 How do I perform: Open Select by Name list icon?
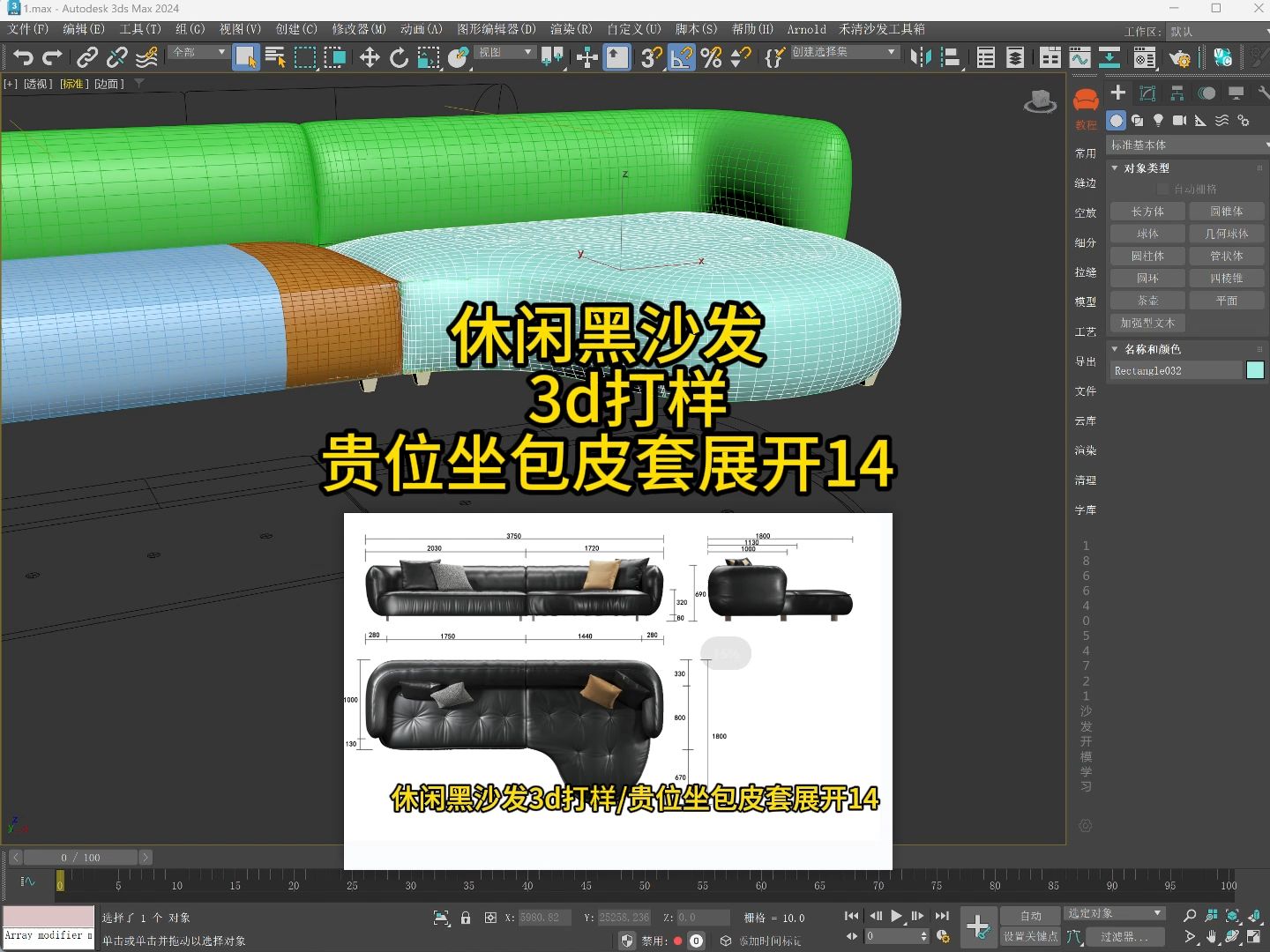click(x=275, y=58)
